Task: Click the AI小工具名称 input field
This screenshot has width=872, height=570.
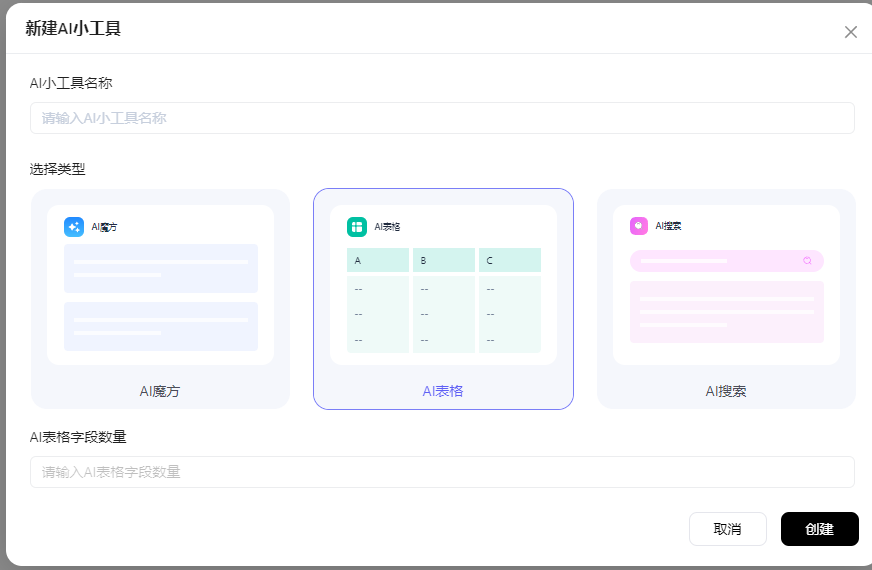Action: [x=442, y=118]
